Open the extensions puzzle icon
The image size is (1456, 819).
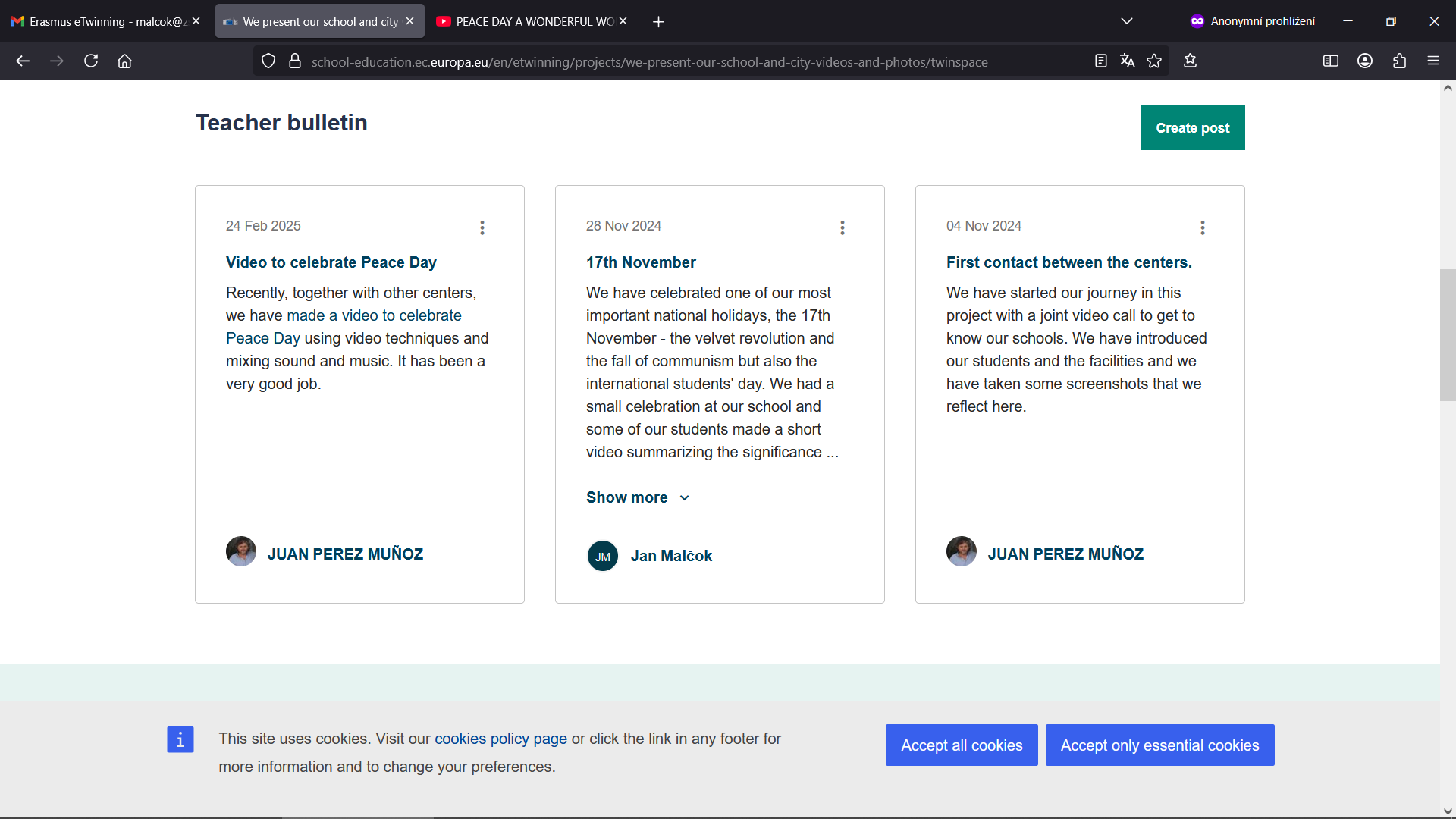(1399, 61)
